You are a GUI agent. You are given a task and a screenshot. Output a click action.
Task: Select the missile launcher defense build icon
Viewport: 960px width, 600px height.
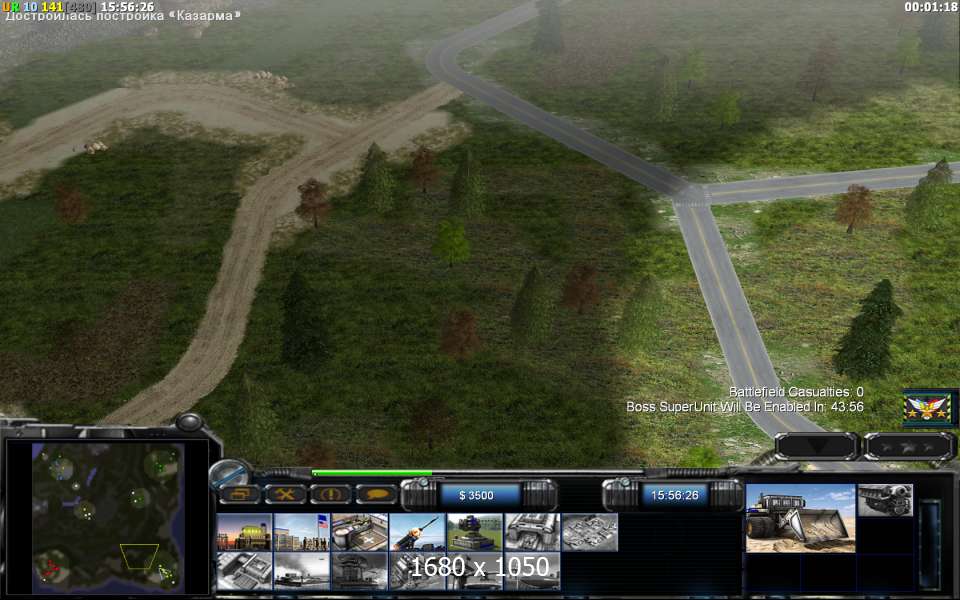point(417,532)
